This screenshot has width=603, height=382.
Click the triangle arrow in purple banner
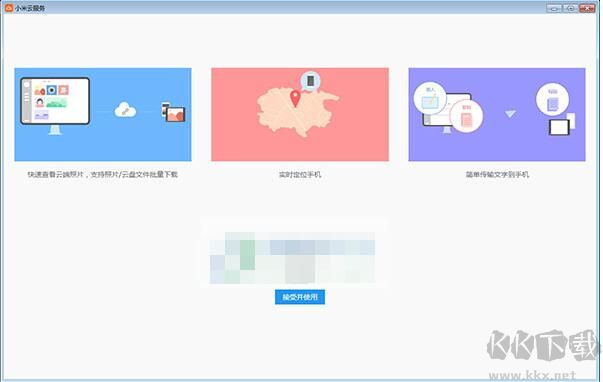510,114
